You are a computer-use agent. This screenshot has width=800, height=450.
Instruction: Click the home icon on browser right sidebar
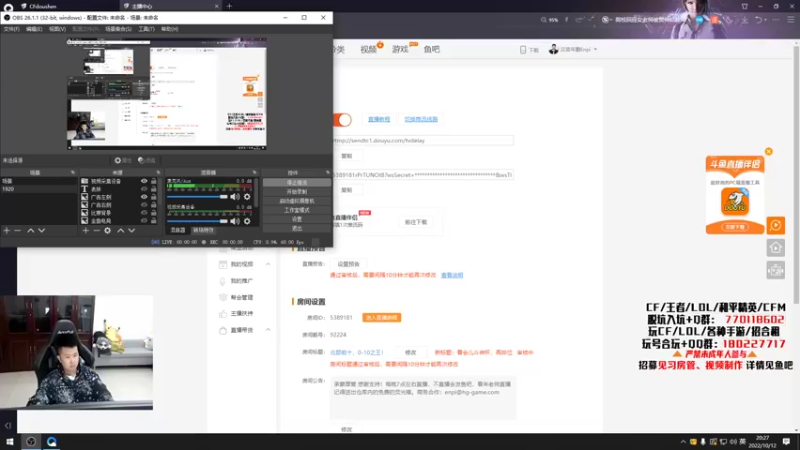tap(776, 248)
